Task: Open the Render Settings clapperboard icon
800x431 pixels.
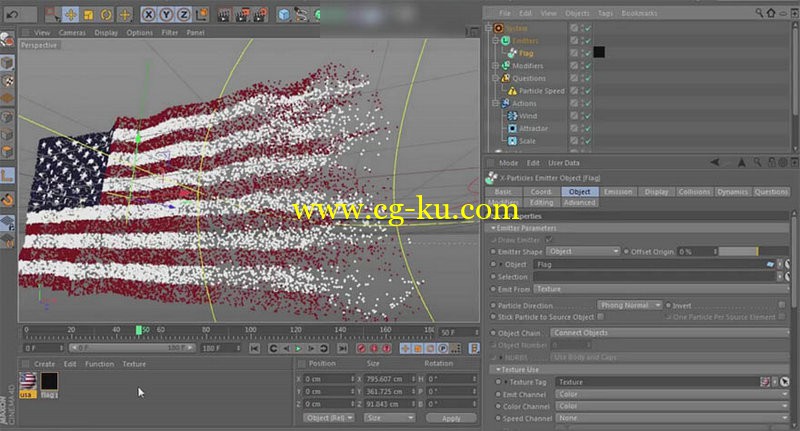Action: [x=260, y=15]
